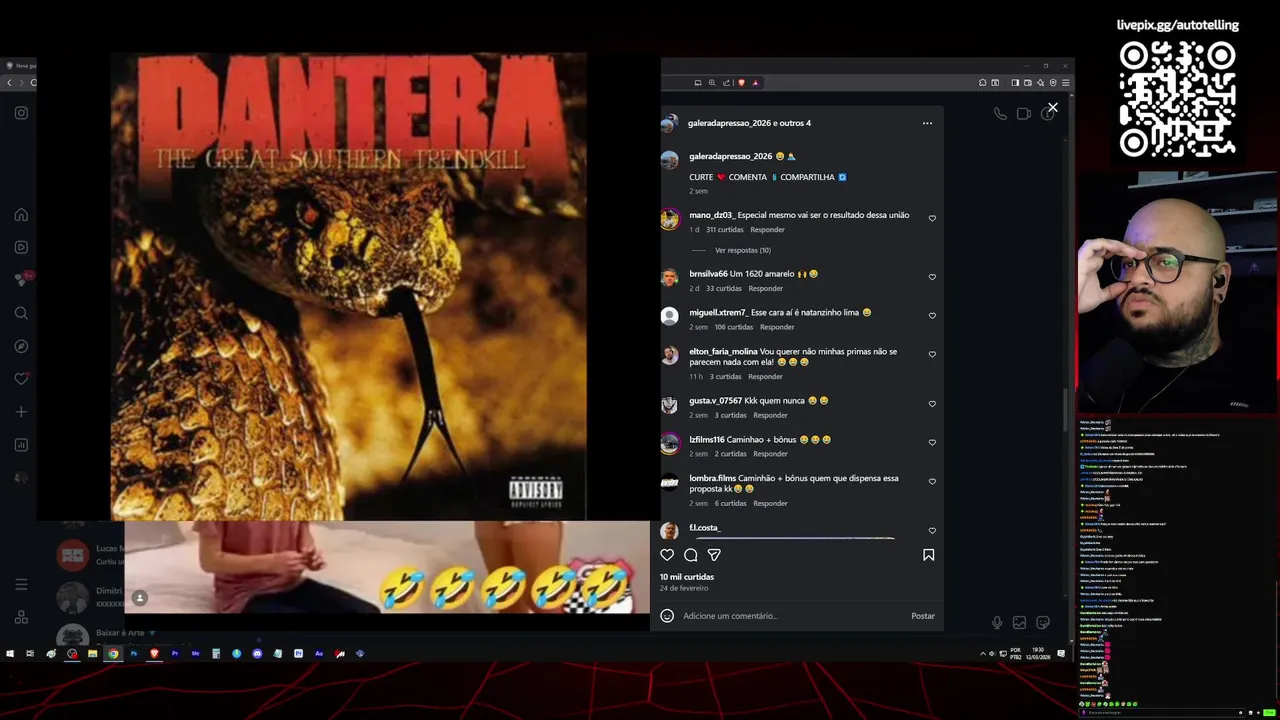Click the image attach icon in message bar
Viewport: 1280px width, 720px height.
tap(1019, 622)
